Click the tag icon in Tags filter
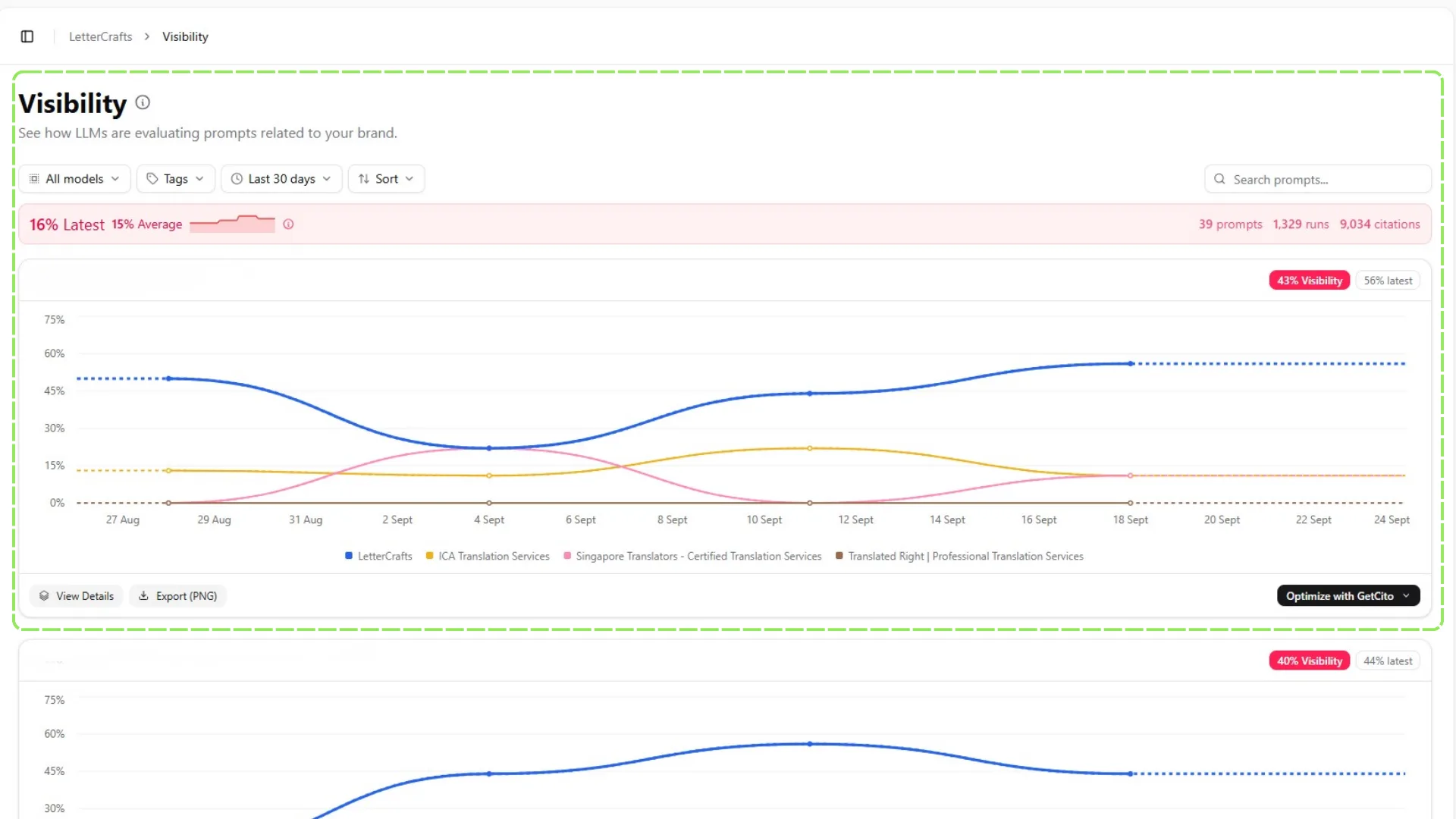The height and width of the screenshot is (819, 1456). click(x=152, y=179)
